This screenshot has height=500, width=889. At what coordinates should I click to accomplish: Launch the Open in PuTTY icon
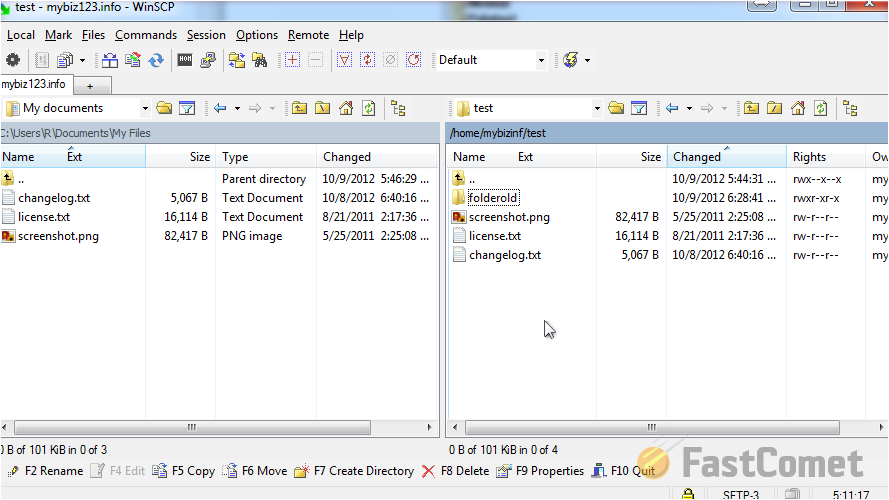(208, 60)
